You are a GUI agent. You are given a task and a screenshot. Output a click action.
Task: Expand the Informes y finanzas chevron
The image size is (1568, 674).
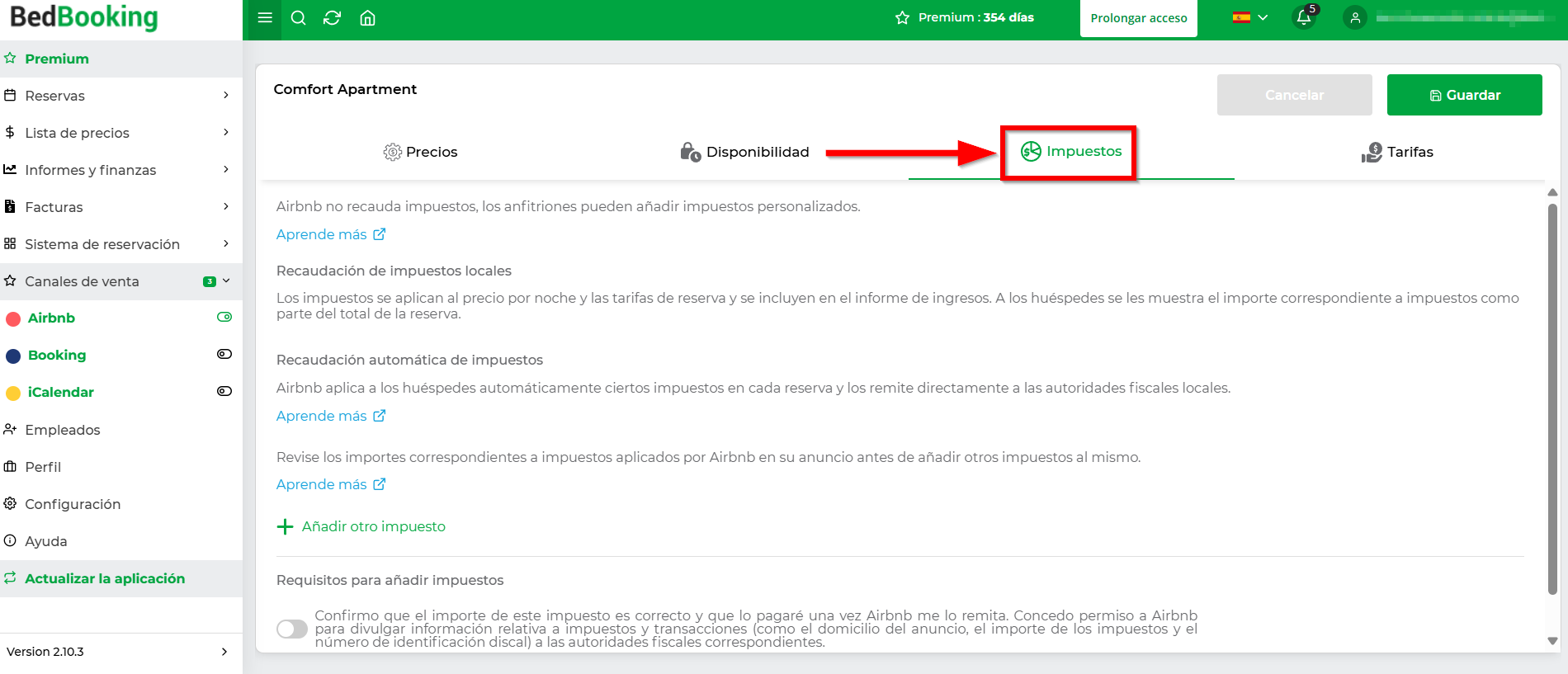pyautogui.click(x=226, y=169)
